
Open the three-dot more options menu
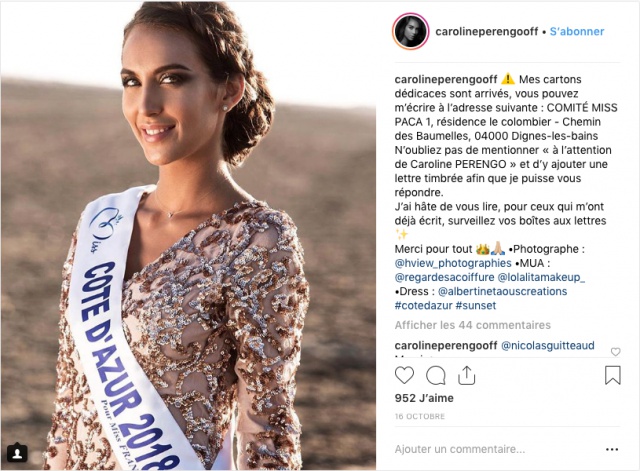tap(612, 449)
